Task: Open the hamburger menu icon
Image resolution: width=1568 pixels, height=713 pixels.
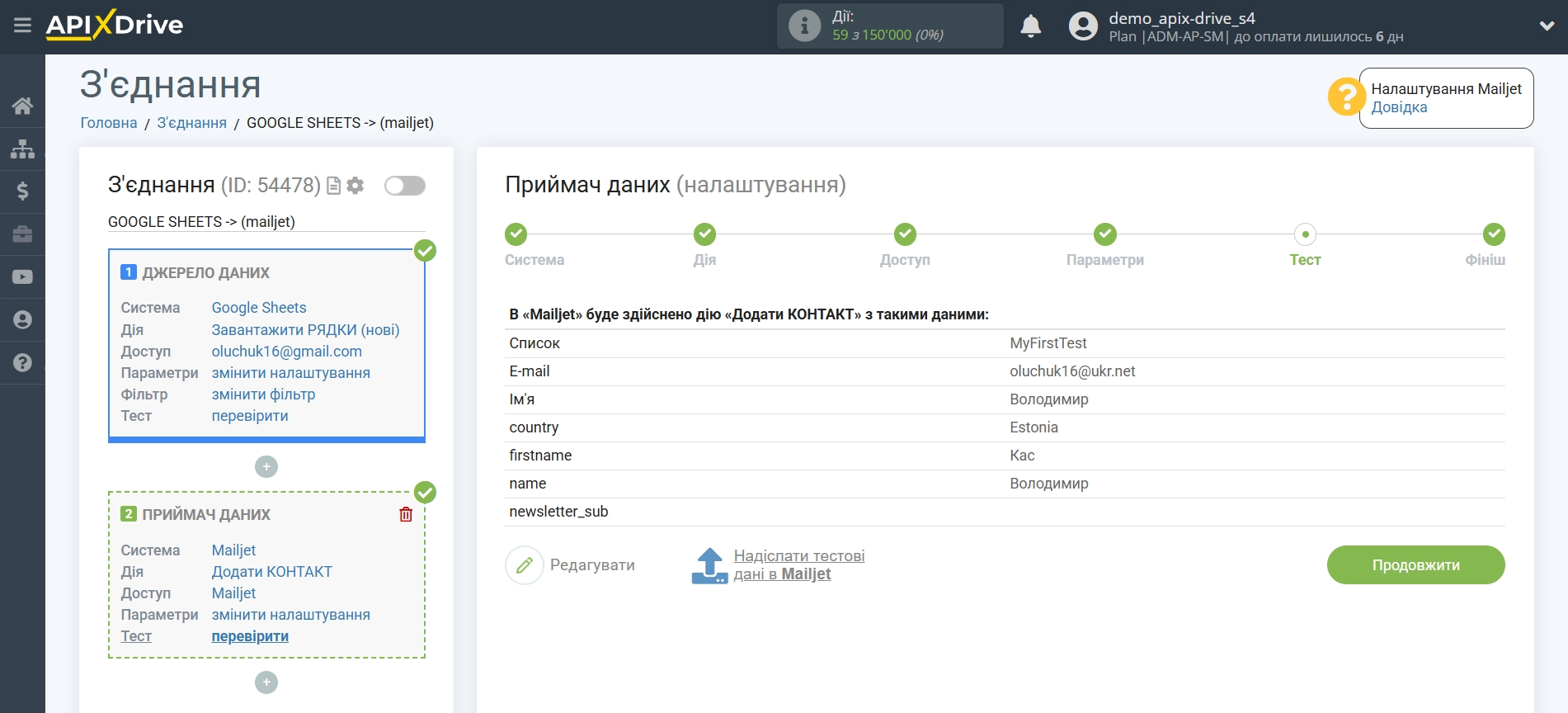Action: (x=22, y=25)
